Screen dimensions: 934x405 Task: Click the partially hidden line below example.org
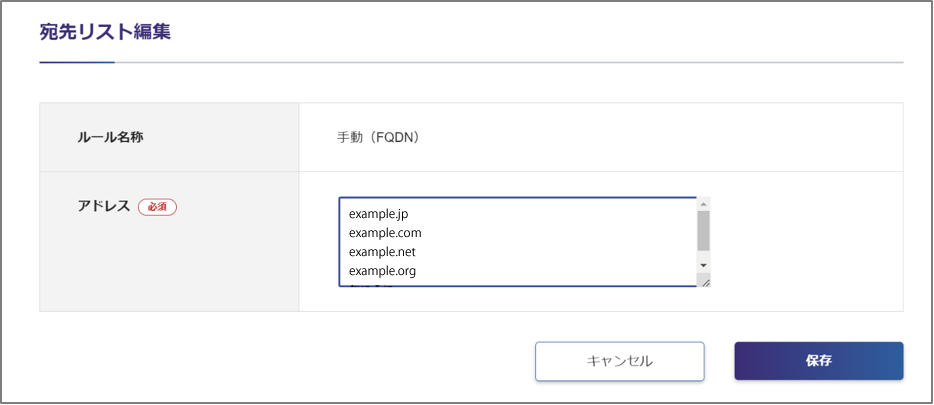[x=370, y=284]
